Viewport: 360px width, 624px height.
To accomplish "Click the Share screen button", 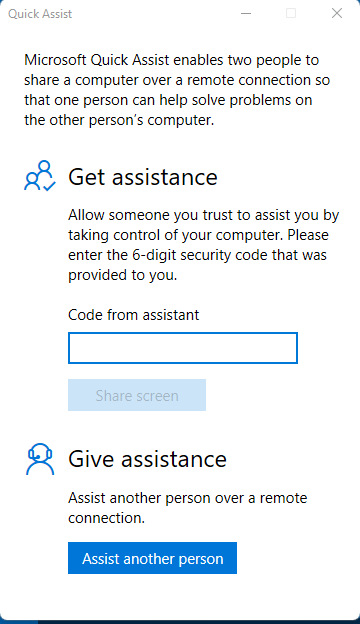I will [137, 395].
